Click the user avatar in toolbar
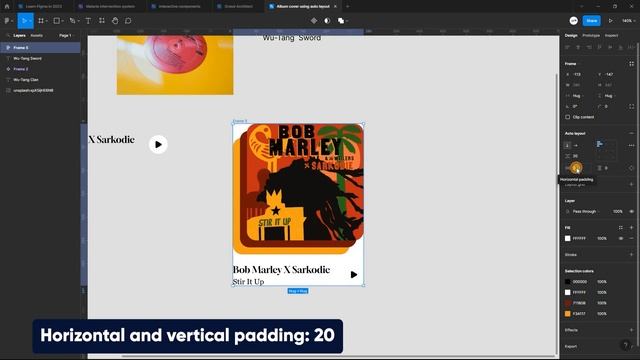The image size is (640, 360). (x=573, y=21)
